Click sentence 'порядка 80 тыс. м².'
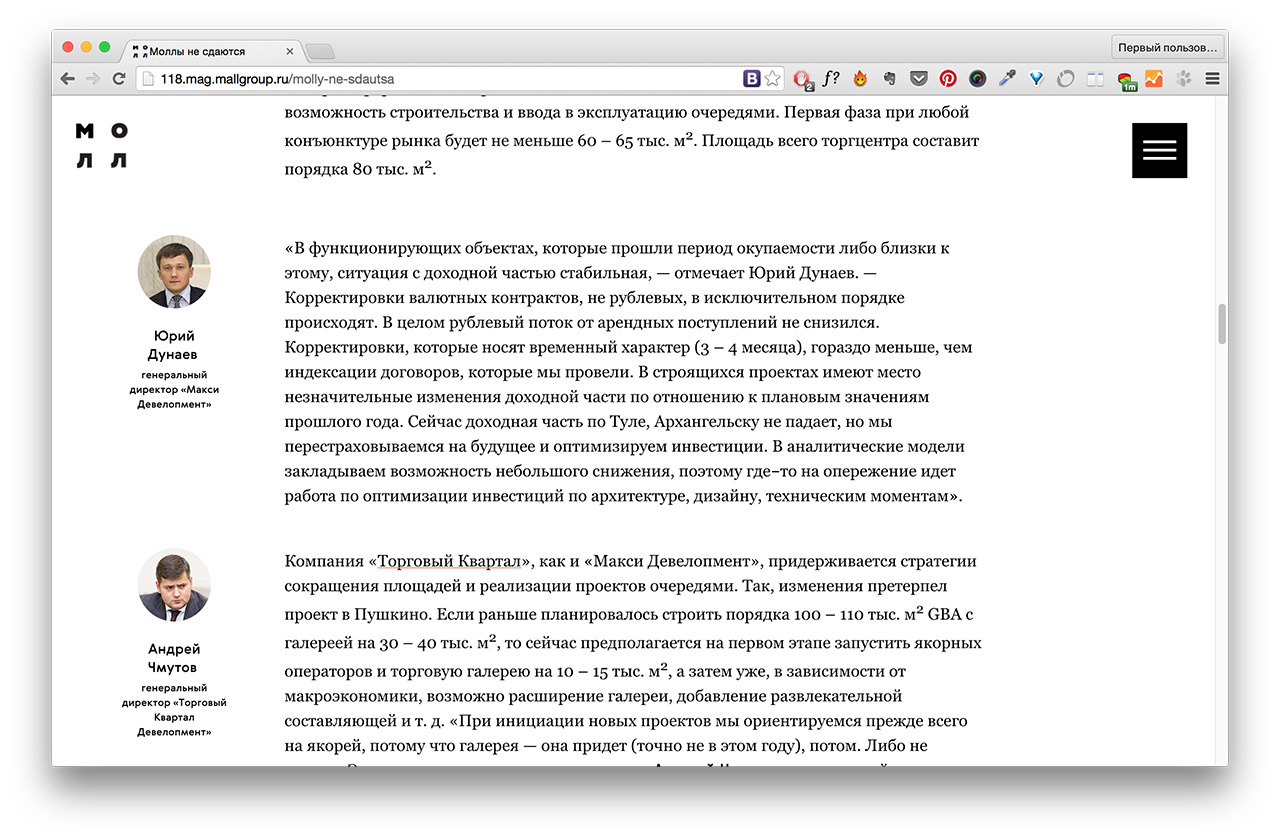This screenshot has width=1280, height=840. 361,168
